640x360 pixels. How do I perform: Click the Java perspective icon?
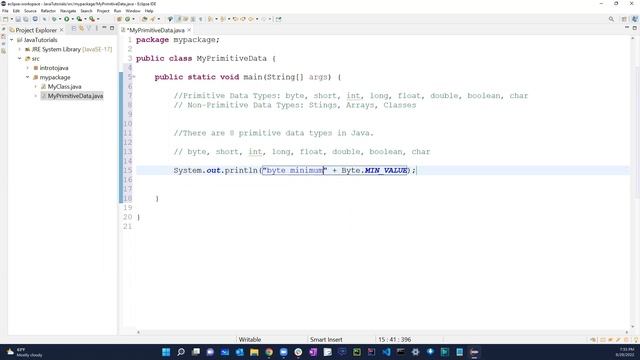(635, 19)
